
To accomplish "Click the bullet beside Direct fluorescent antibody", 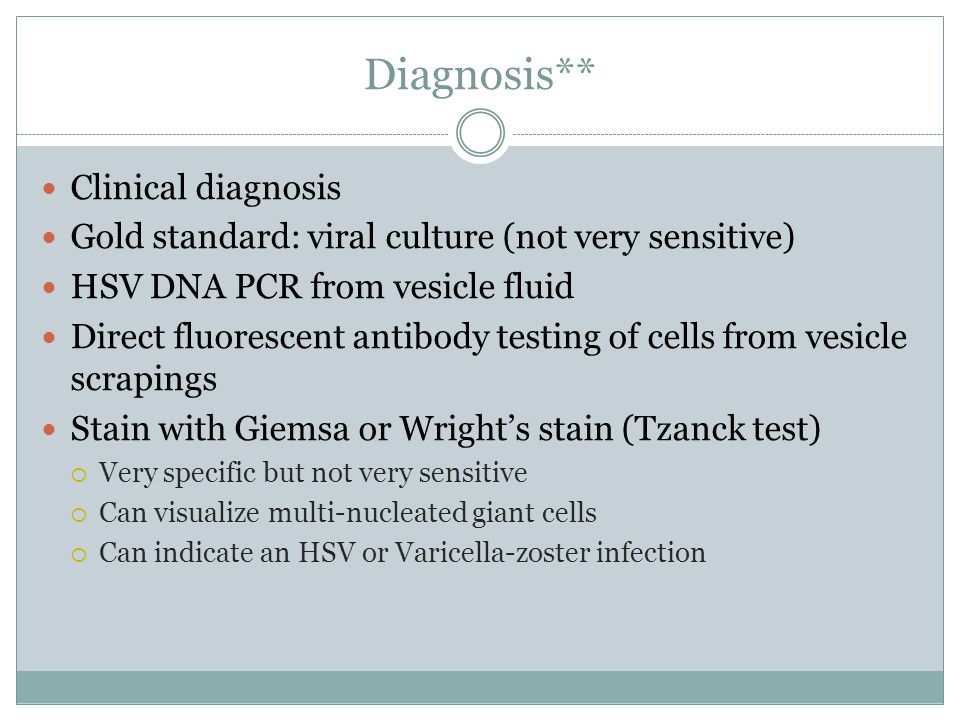I will pos(50,337).
